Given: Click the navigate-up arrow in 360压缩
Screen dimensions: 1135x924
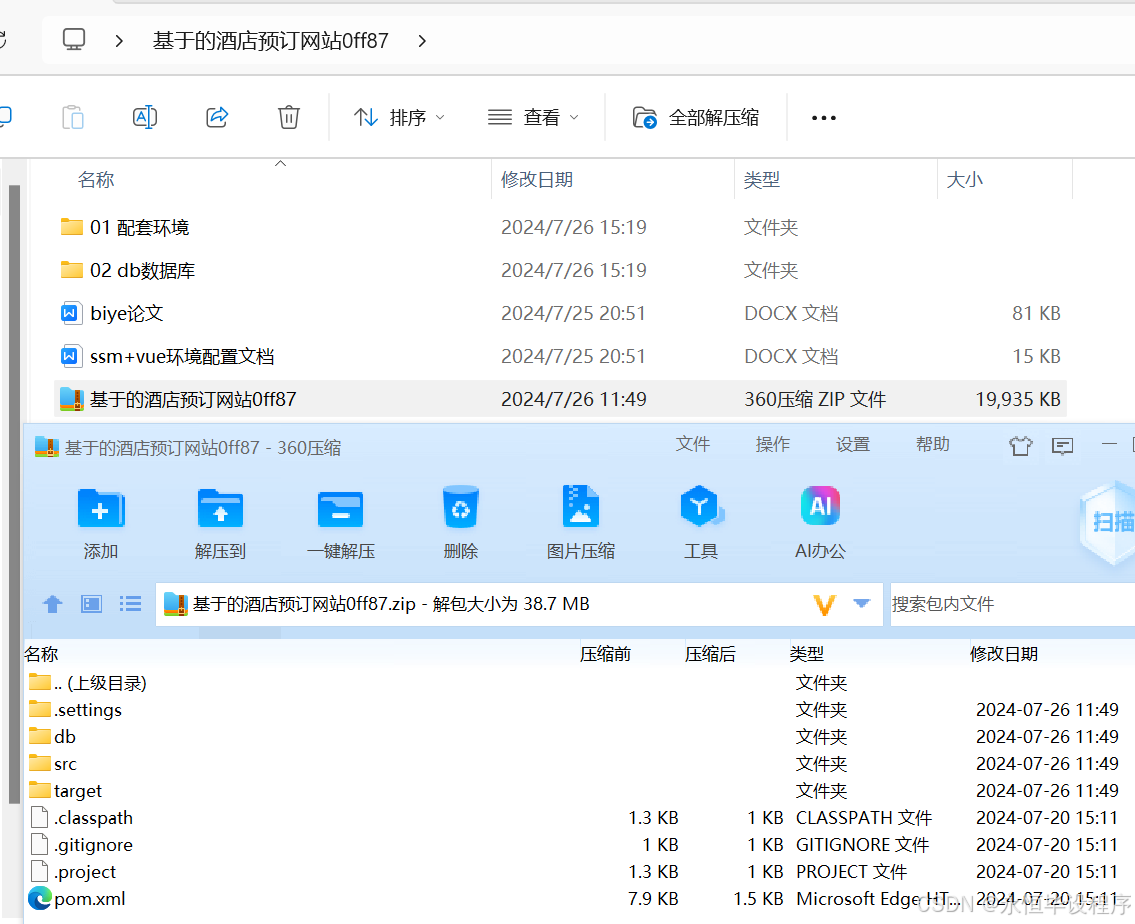Looking at the screenshot, I should 52,604.
